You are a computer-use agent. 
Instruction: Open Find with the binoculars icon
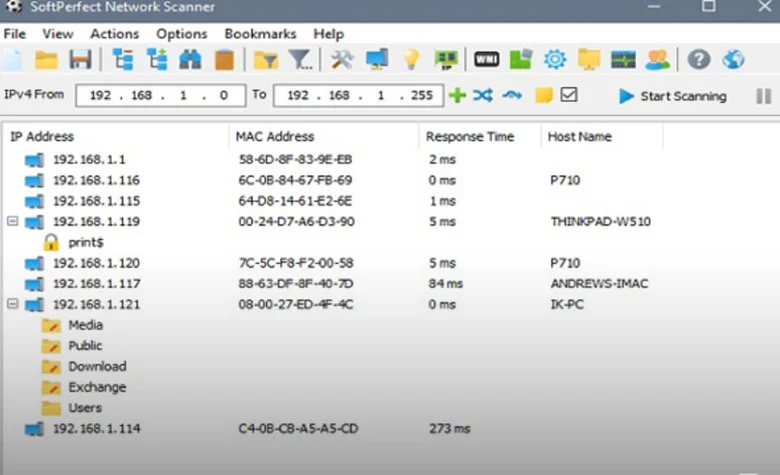point(190,60)
